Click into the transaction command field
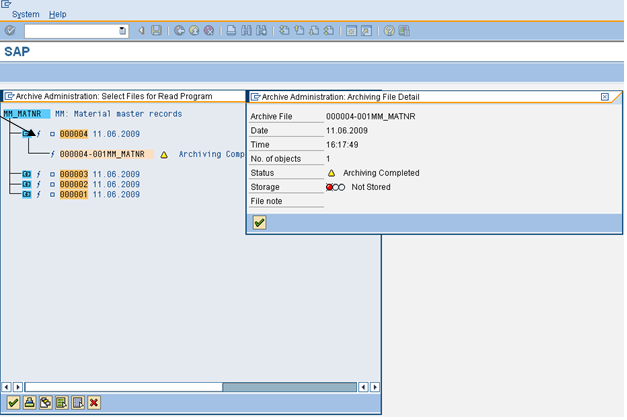This screenshot has height=420, width=627. pos(72,31)
